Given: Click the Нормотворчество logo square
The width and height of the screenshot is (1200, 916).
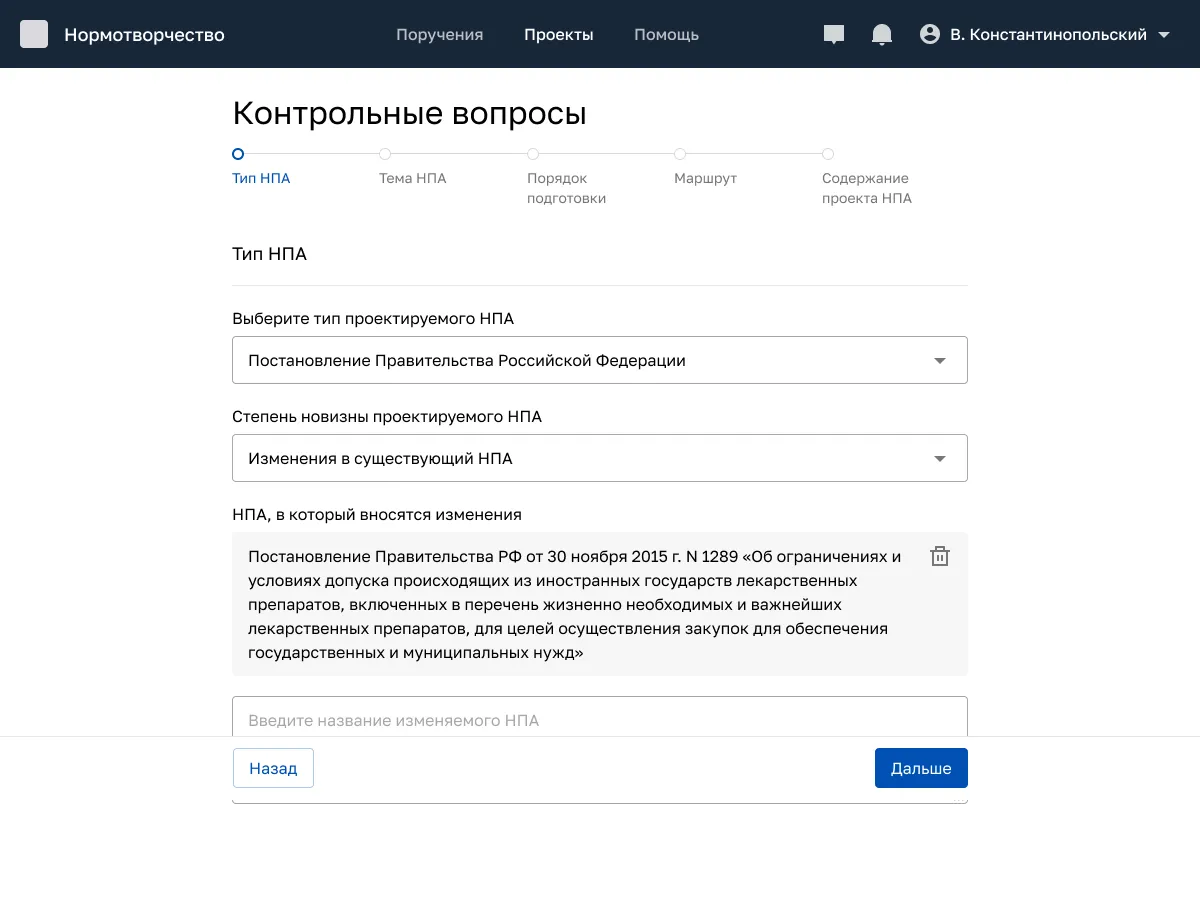Looking at the screenshot, I should [x=34, y=34].
